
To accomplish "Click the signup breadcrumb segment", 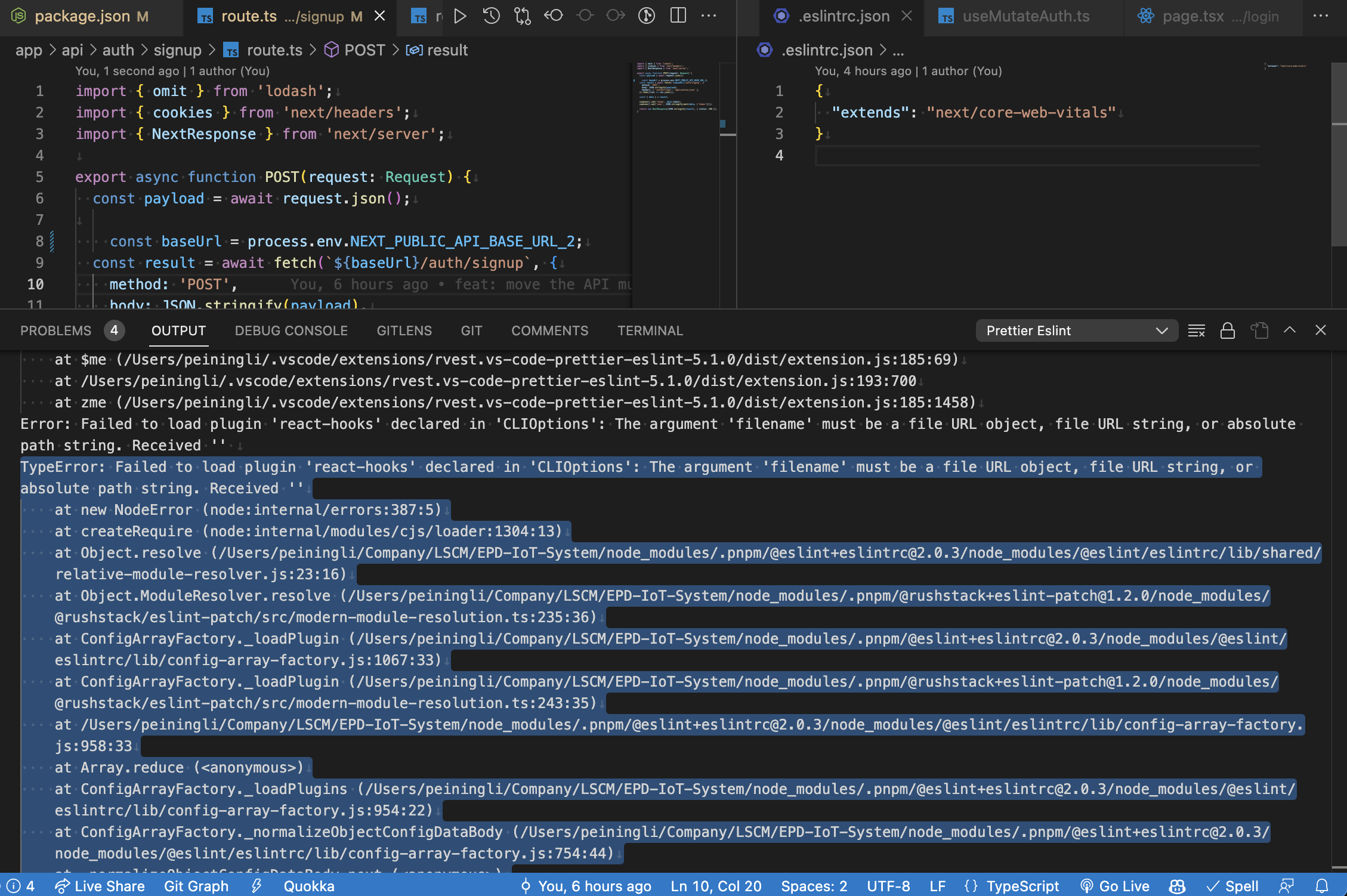I will tap(177, 50).
